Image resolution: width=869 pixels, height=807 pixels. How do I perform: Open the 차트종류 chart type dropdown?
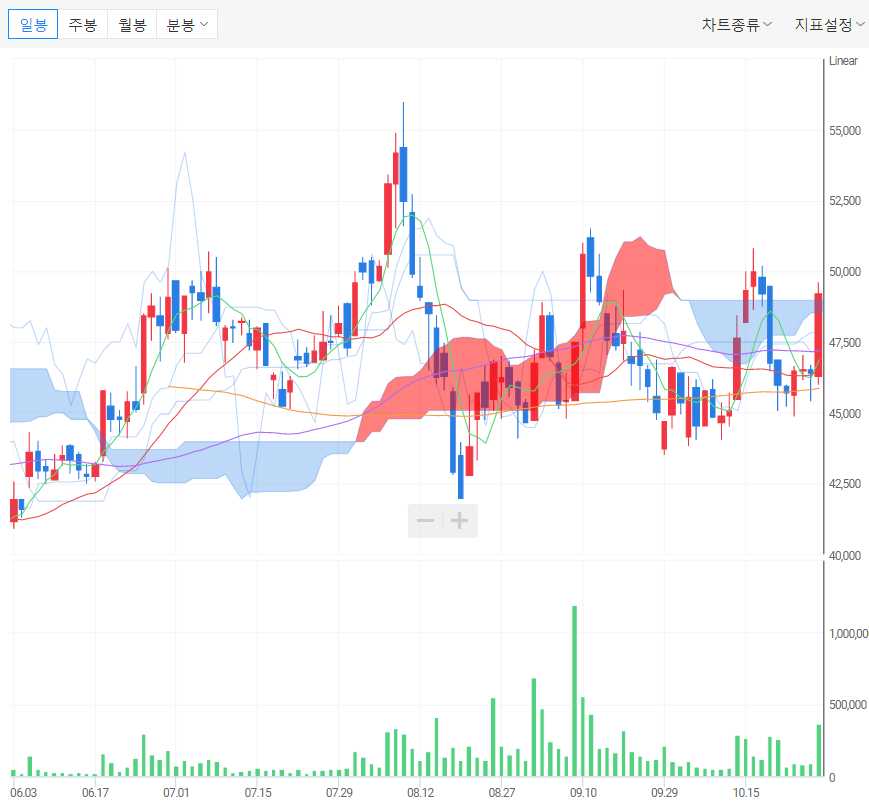(x=737, y=24)
